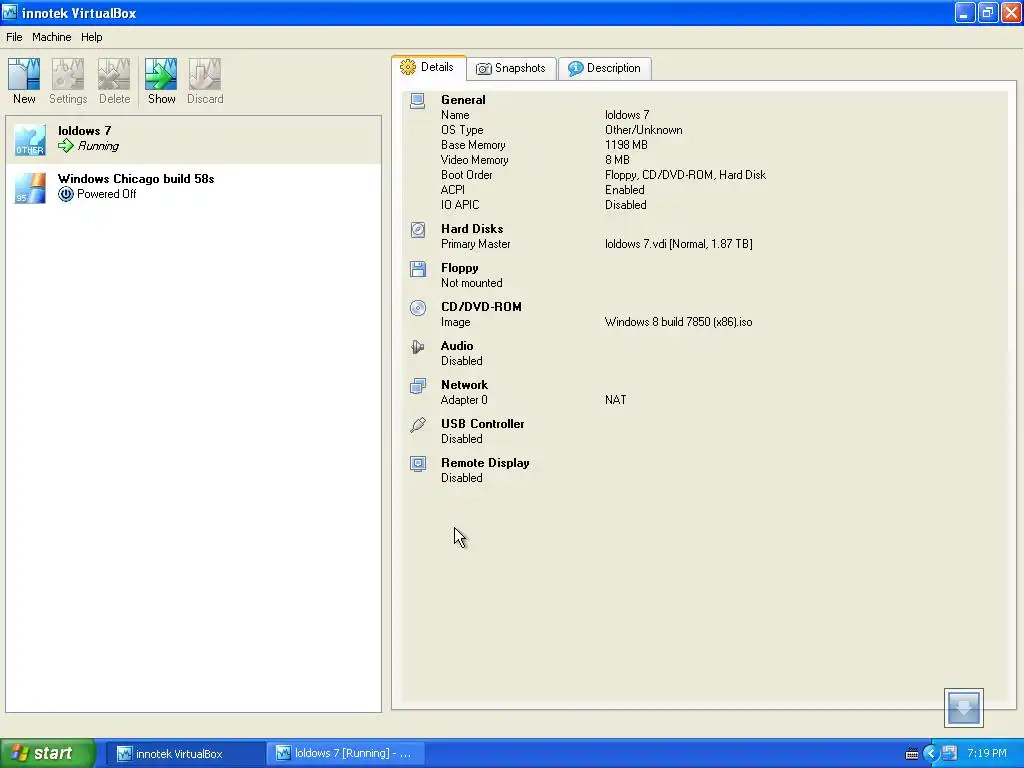Image resolution: width=1024 pixels, height=768 pixels.
Task: Click the Windows Chicago build 58s icon
Action: pyautogui.click(x=30, y=188)
